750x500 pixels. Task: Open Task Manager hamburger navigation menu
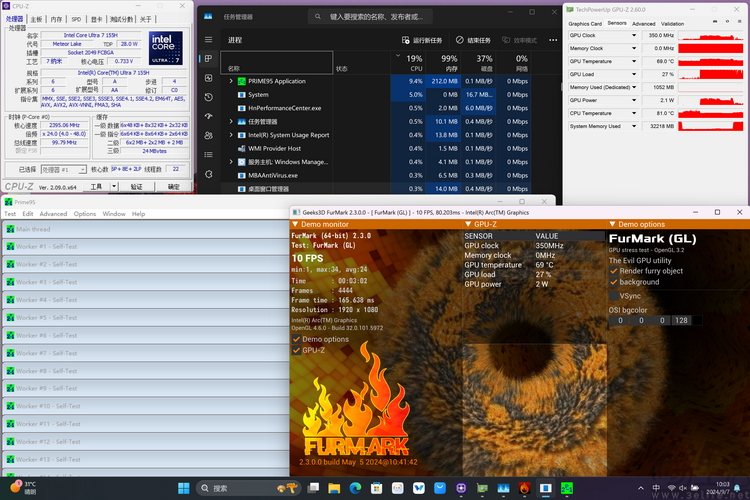[x=209, y=40]
